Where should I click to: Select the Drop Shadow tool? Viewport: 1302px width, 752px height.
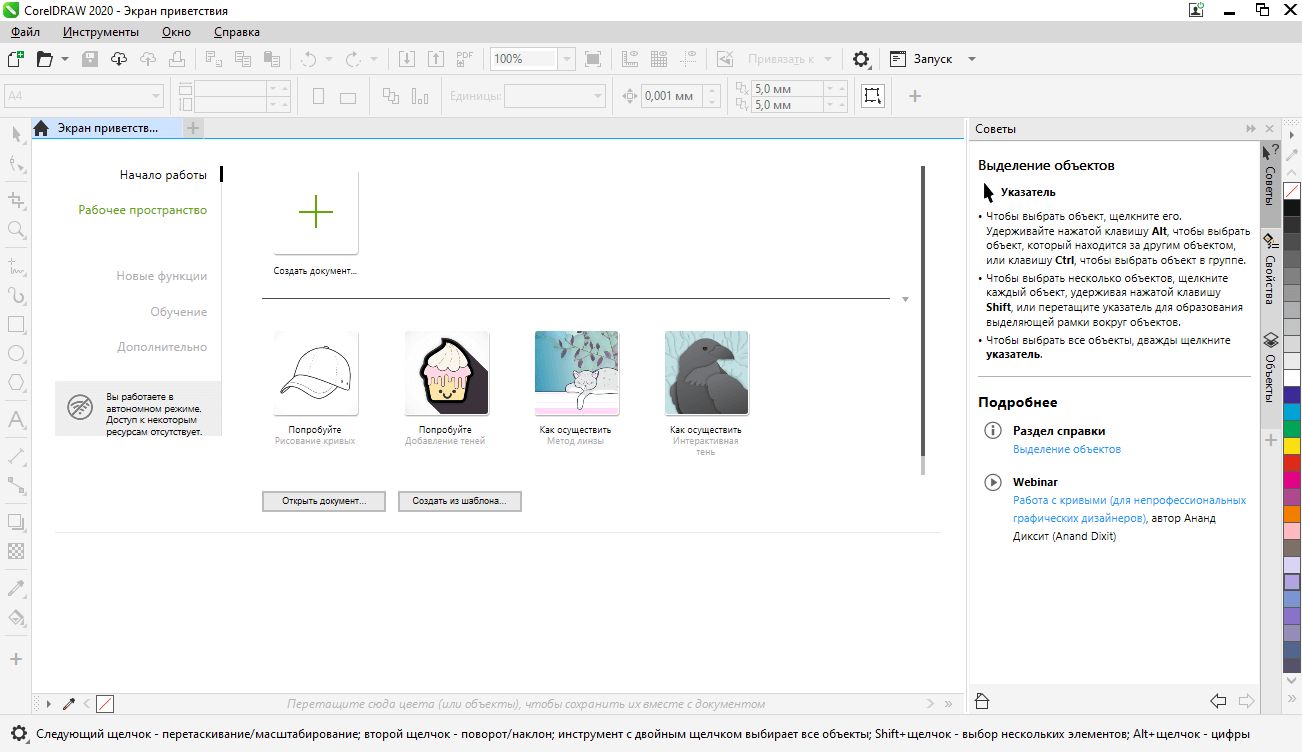point(16,521)
